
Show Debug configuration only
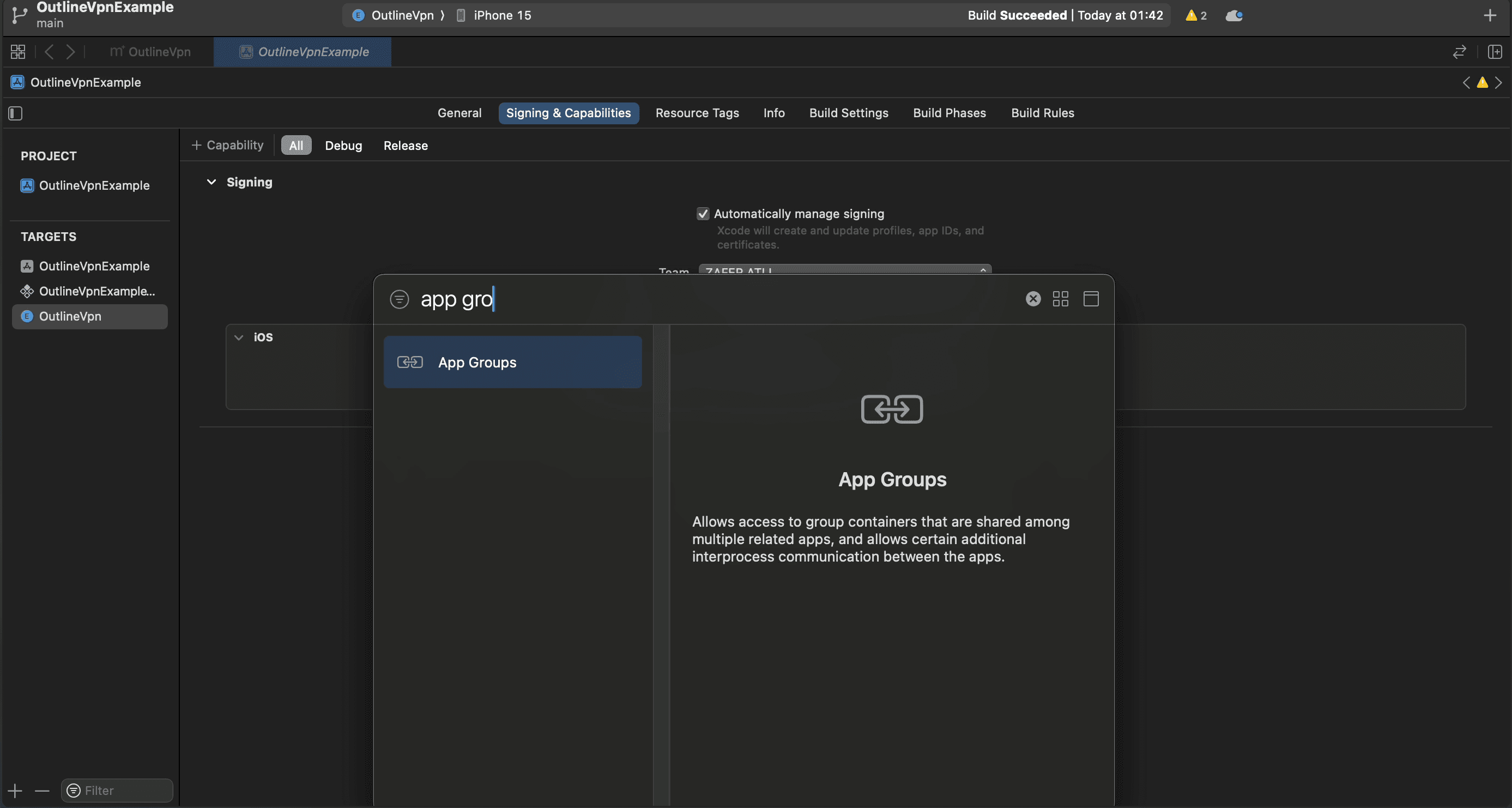(x=343, y=145)
